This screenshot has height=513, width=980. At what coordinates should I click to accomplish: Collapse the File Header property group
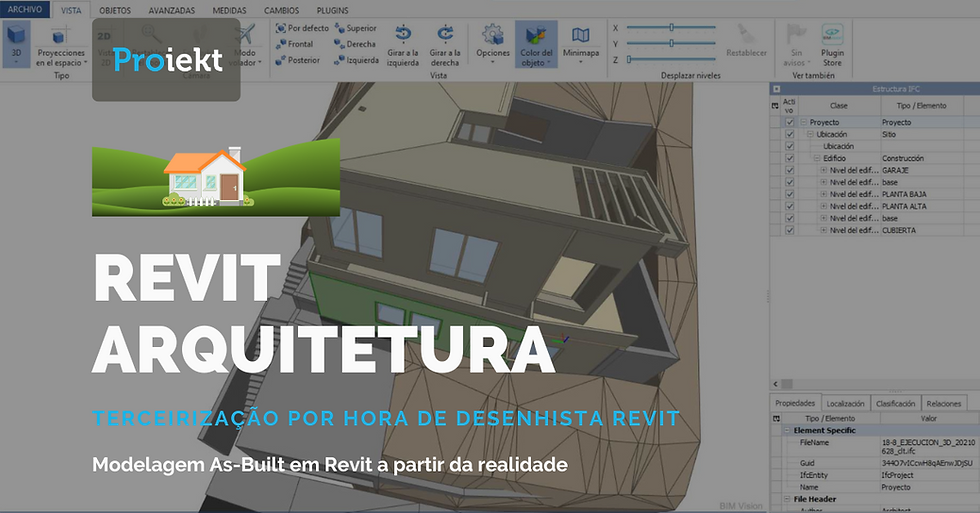click(x=788, y=499)
